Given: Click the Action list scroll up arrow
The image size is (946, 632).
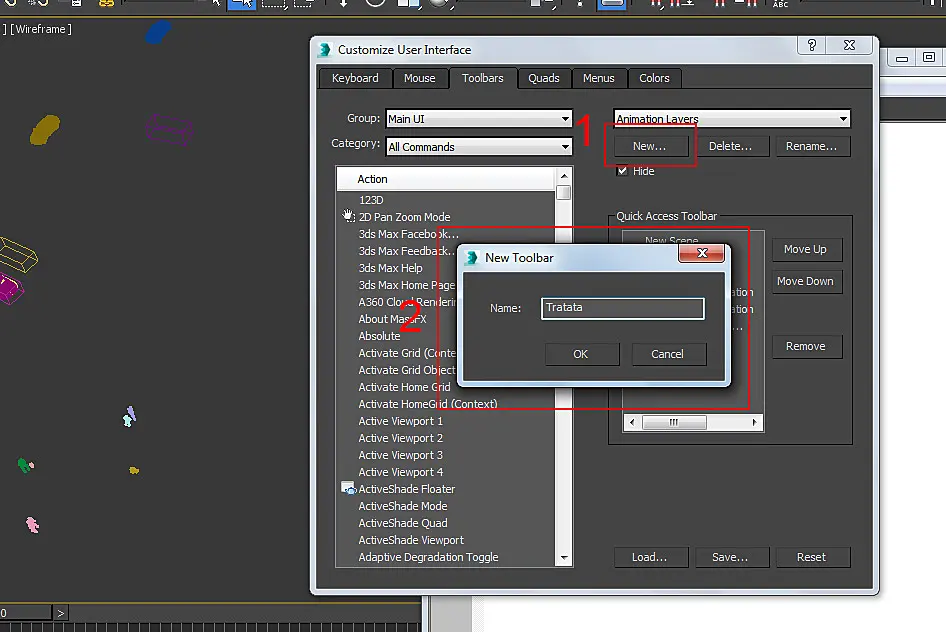Looking at the screenshot, I should tap(563, 175).
